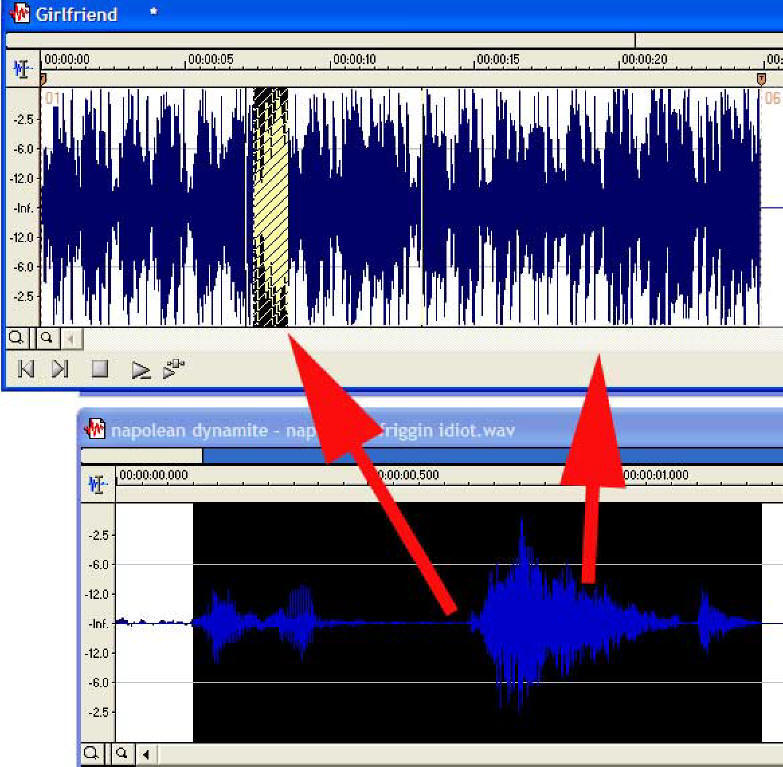Click the napolean dynamite window title icon
This screenshot has height=767, width=783.
pos(95,429)
